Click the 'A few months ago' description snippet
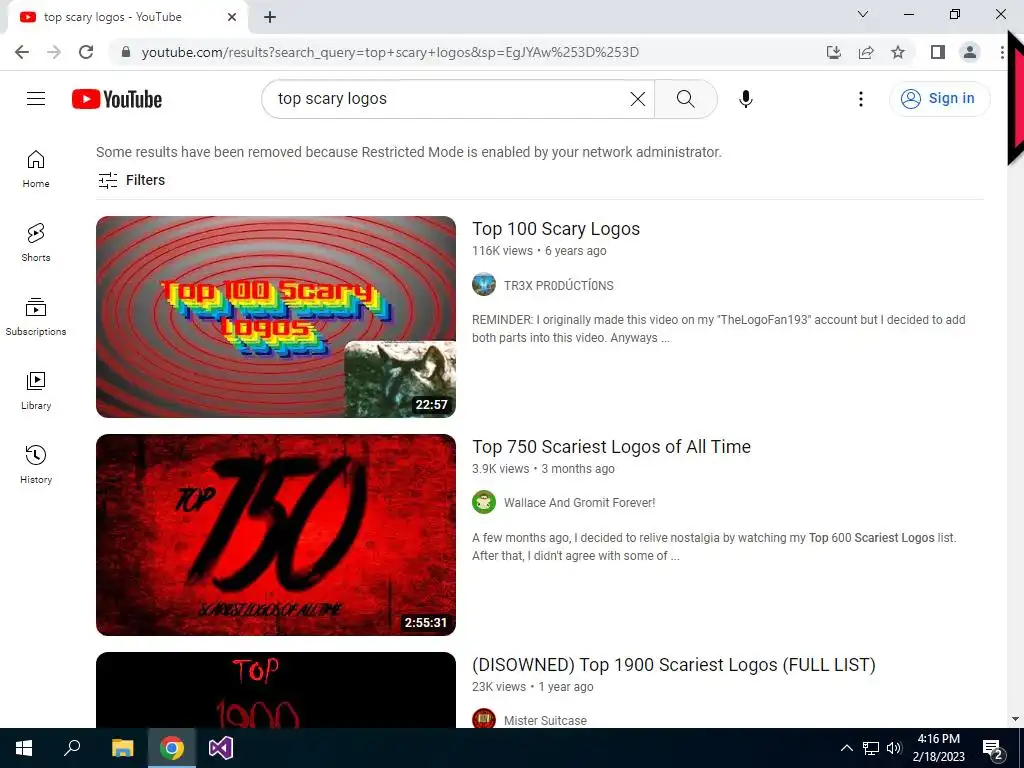 point(714,547)
